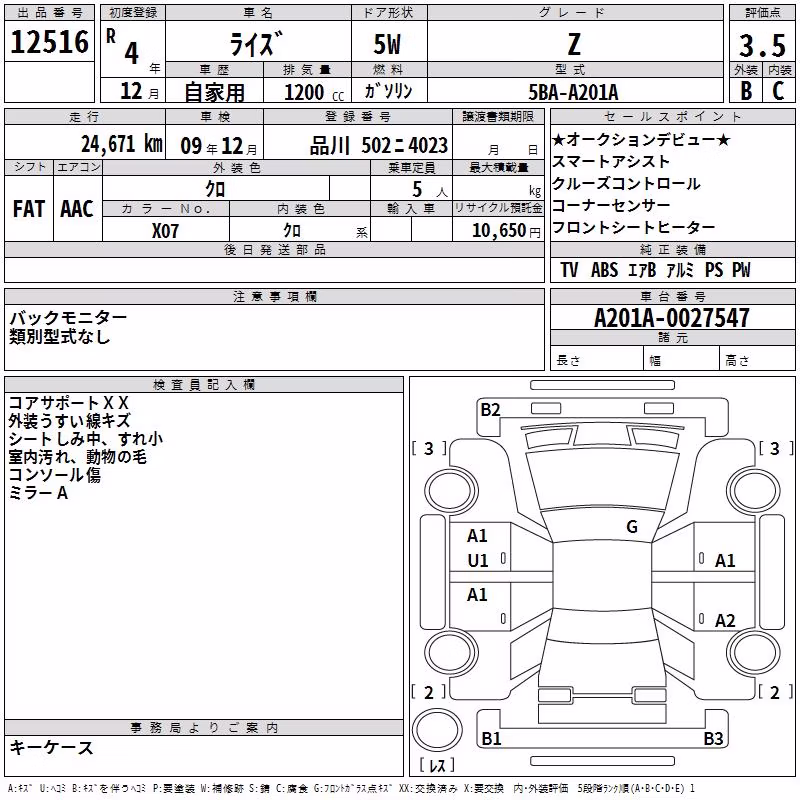This screenshot has height=800, width=800.
Task: Click the grade value Z
Action: coord(574,45)
